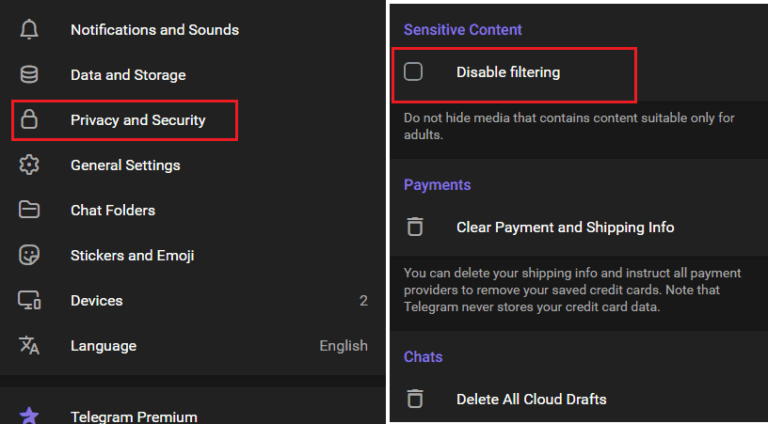Click the purple Telegram Premium star icon
768x424 pixels.
(29, 416)
